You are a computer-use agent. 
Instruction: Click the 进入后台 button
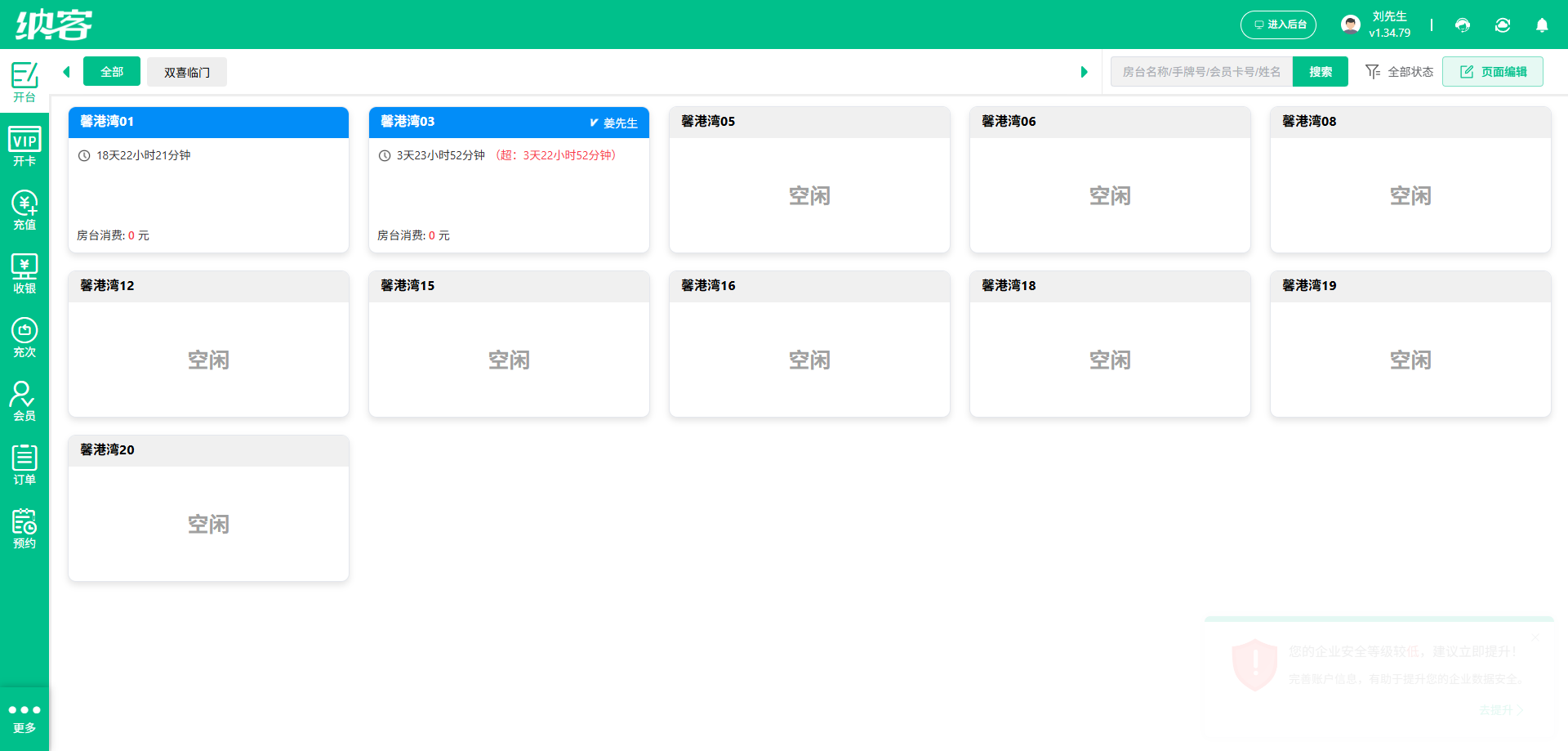[x=1279, y=25]
